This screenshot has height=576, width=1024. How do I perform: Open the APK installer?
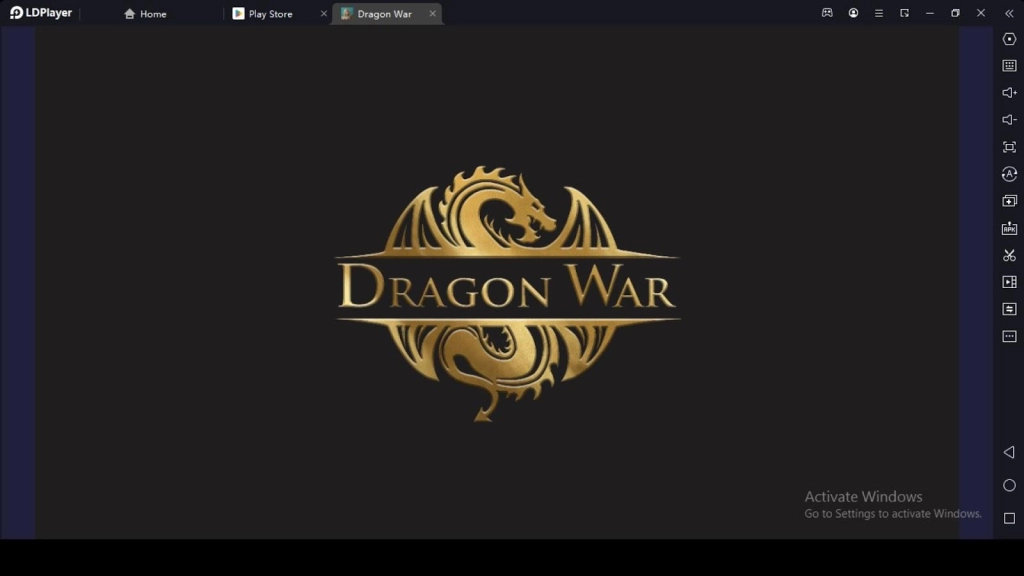click(1009, 227)
